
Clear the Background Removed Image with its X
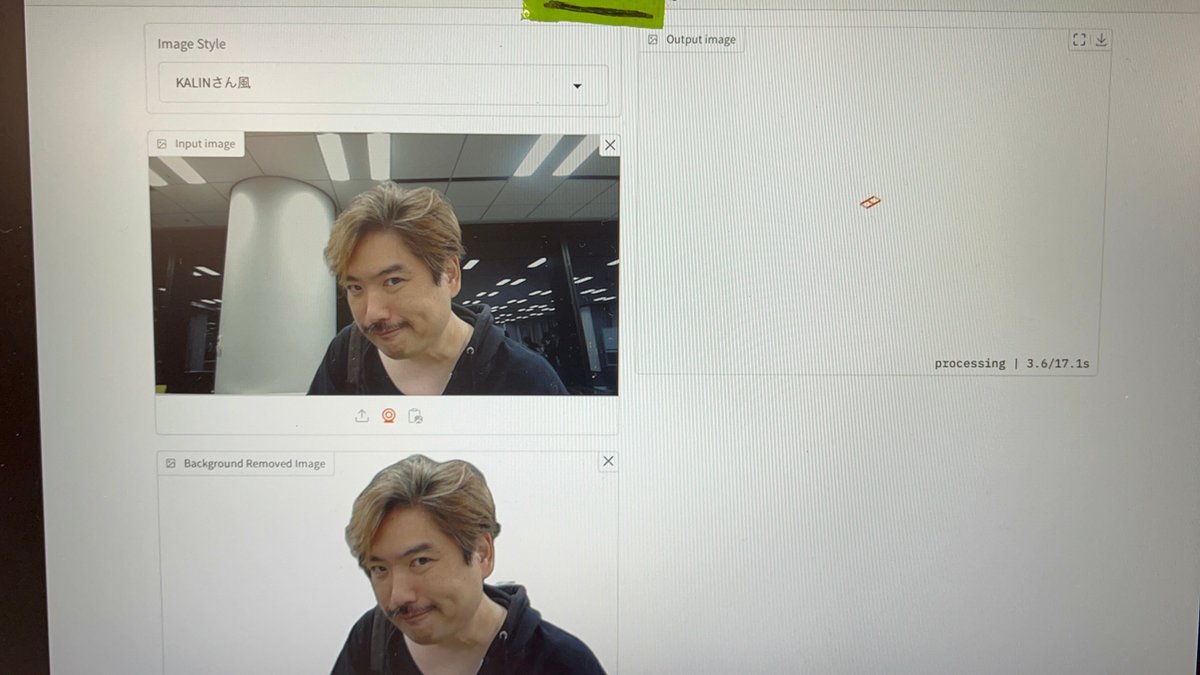tap(608, 461)
